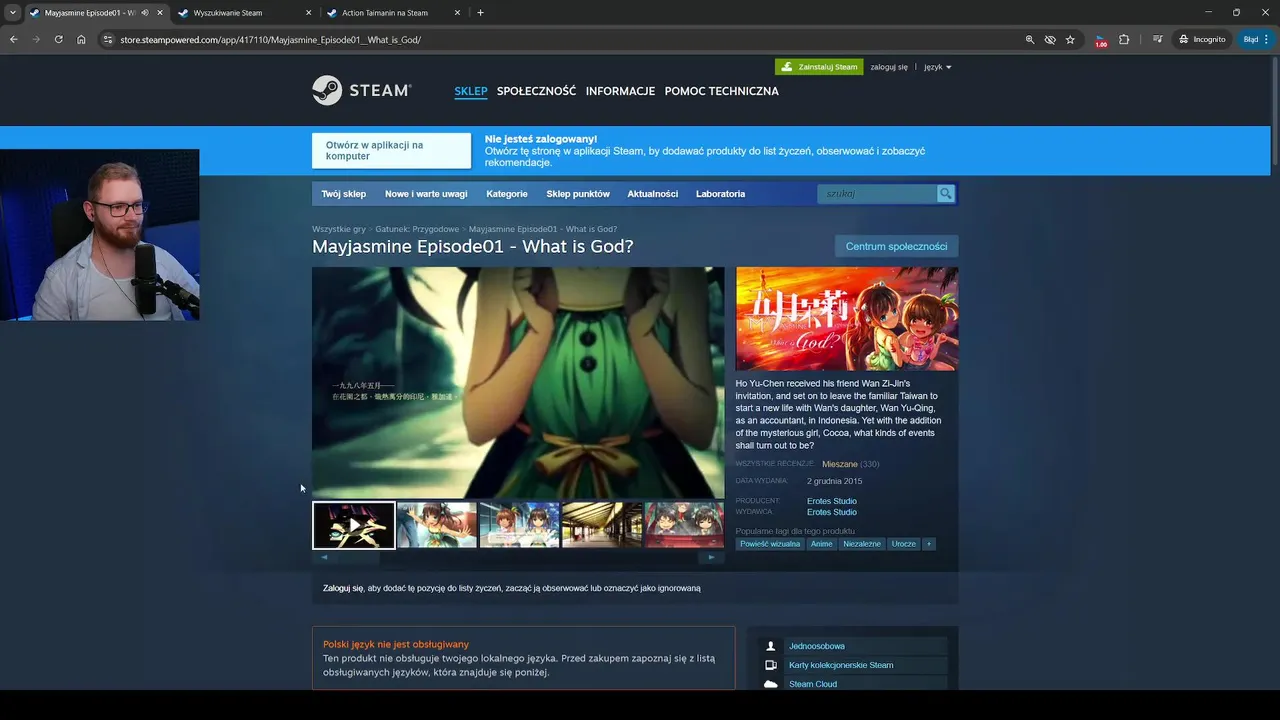This screenshot has width=1280, height=720.
Task: Close the Wyszukiwanie Steam tab
Action: point(307,13)
